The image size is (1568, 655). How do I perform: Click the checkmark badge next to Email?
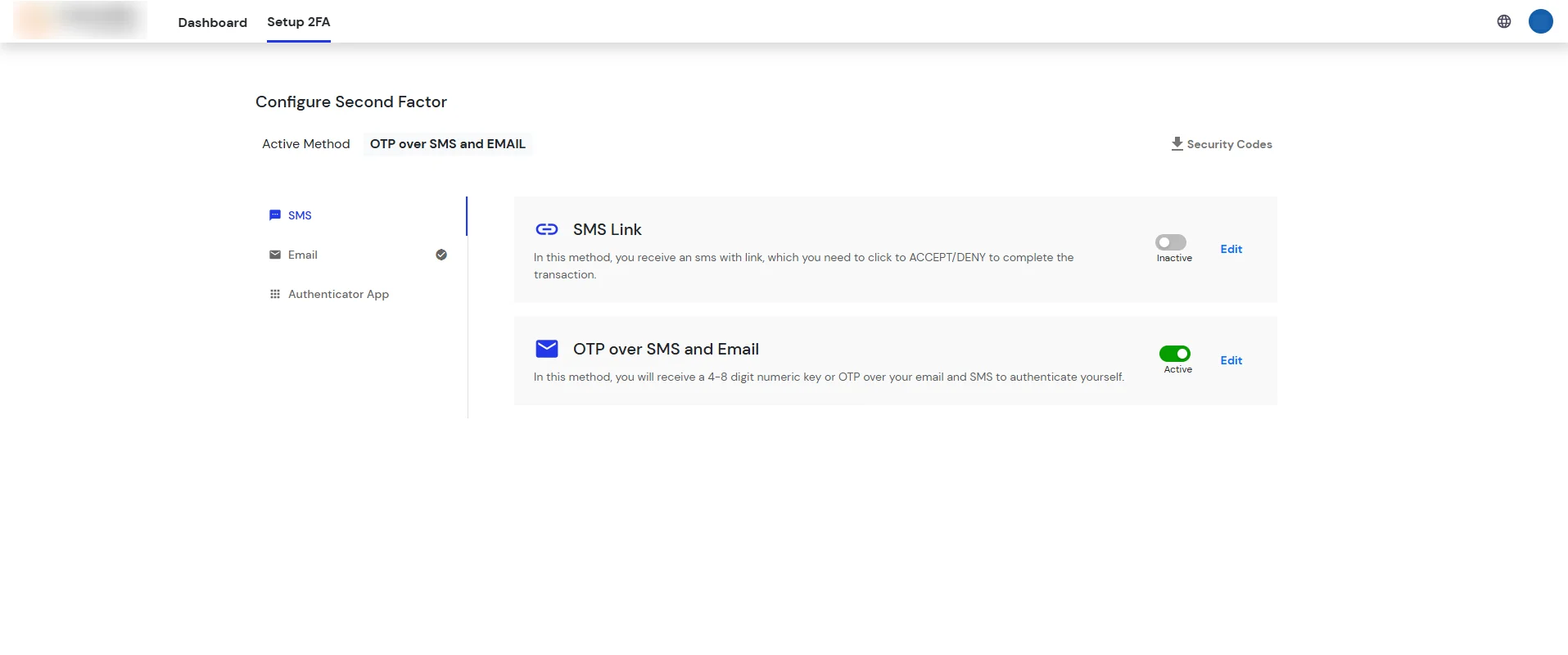[441, 255]
